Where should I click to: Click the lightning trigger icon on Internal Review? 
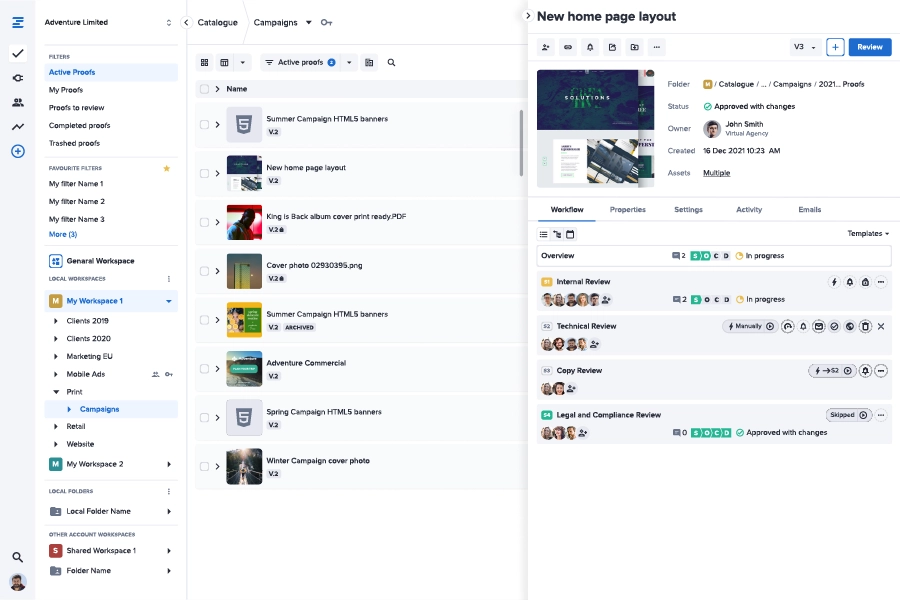pyautogui.click(x=834, y=282)
